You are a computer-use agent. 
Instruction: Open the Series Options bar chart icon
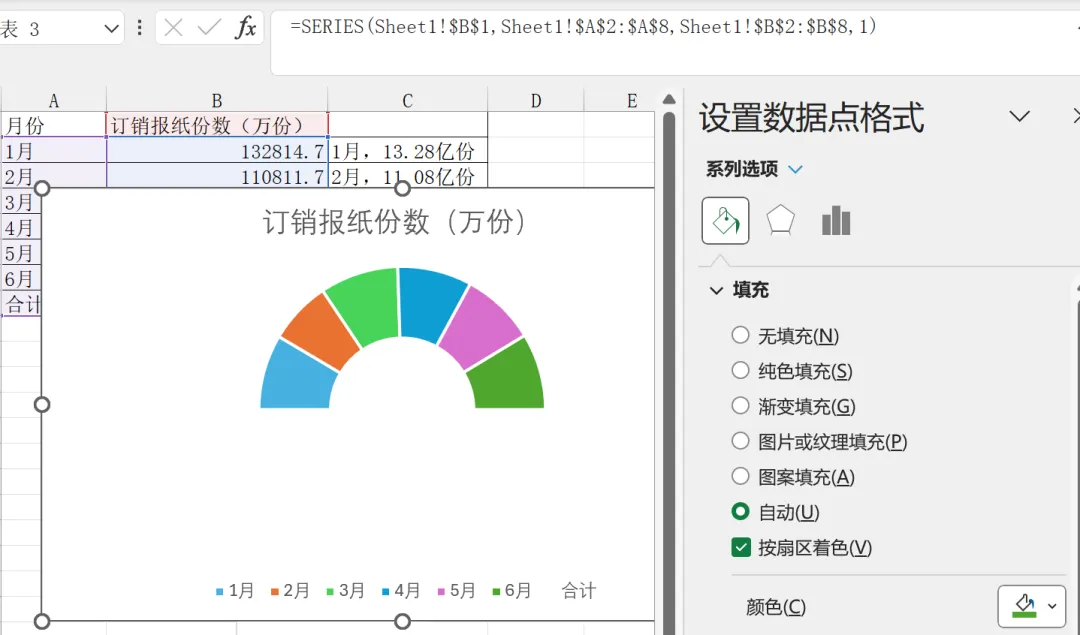836,220
